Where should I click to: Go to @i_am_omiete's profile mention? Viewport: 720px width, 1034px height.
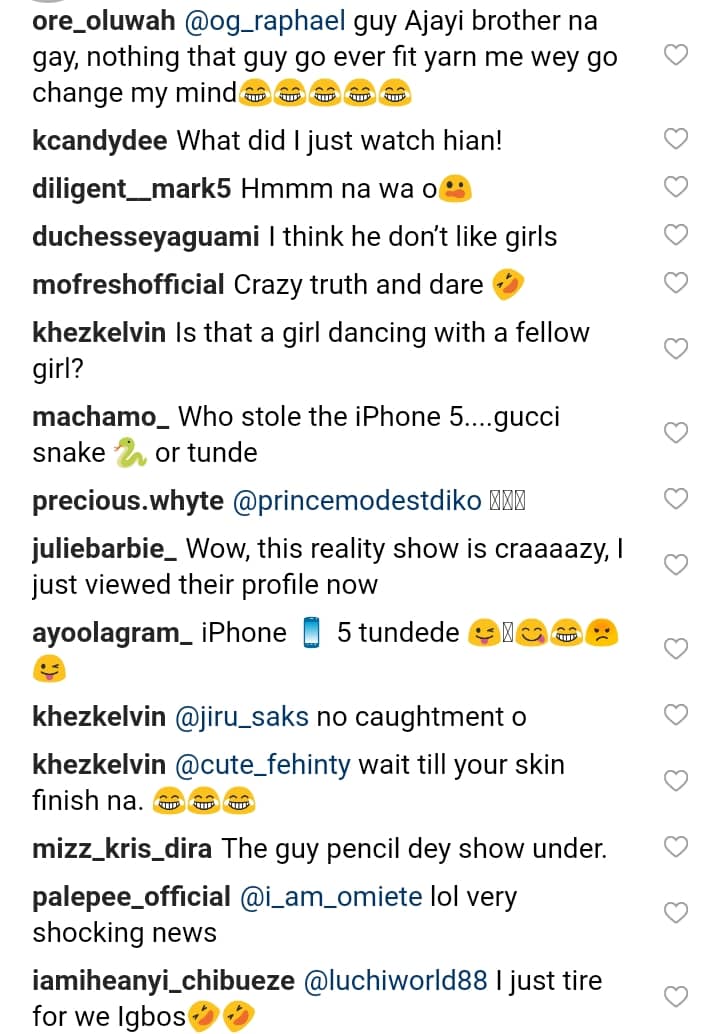click(x=331, y=897)
